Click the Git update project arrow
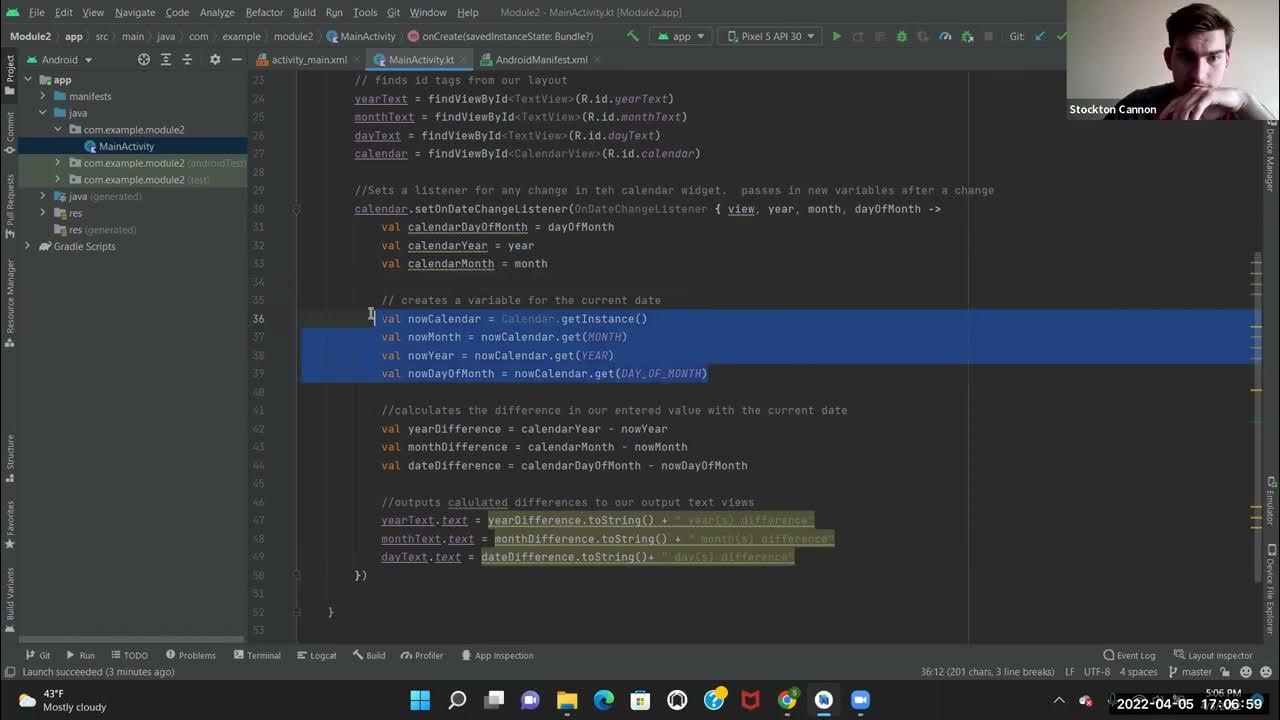 click(1040, 36)
